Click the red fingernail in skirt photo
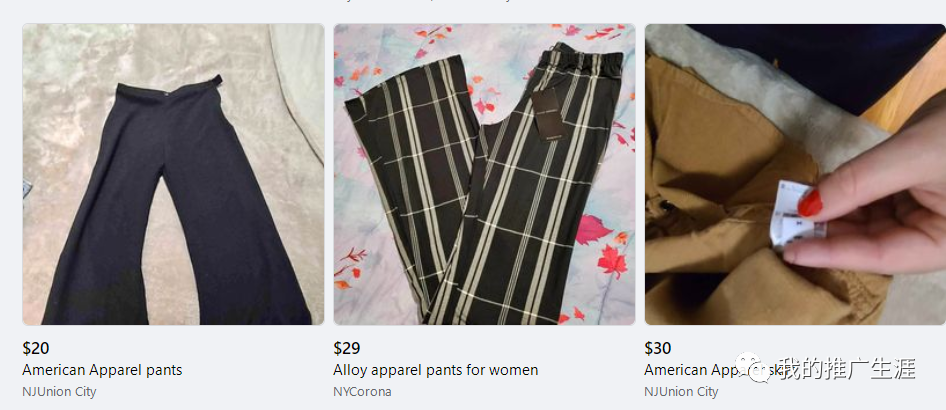 [810, 203]
